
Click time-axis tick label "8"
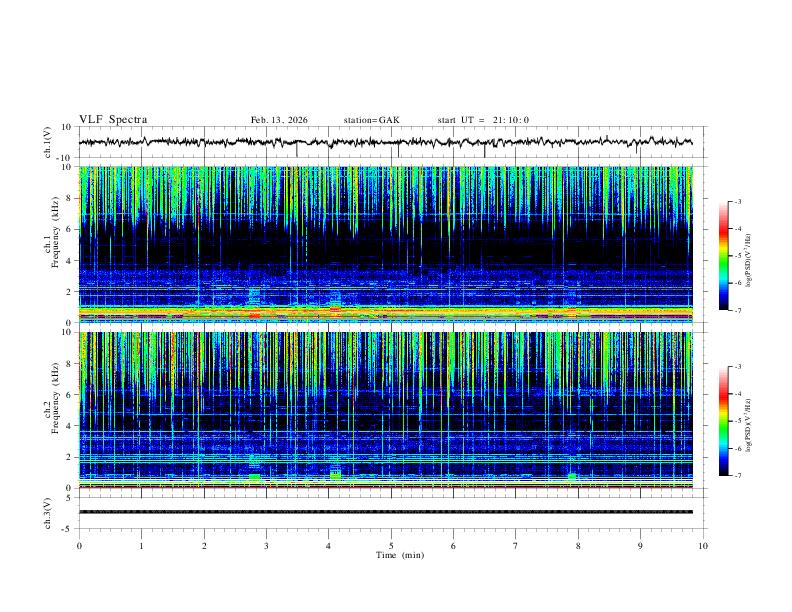[578, 546]
